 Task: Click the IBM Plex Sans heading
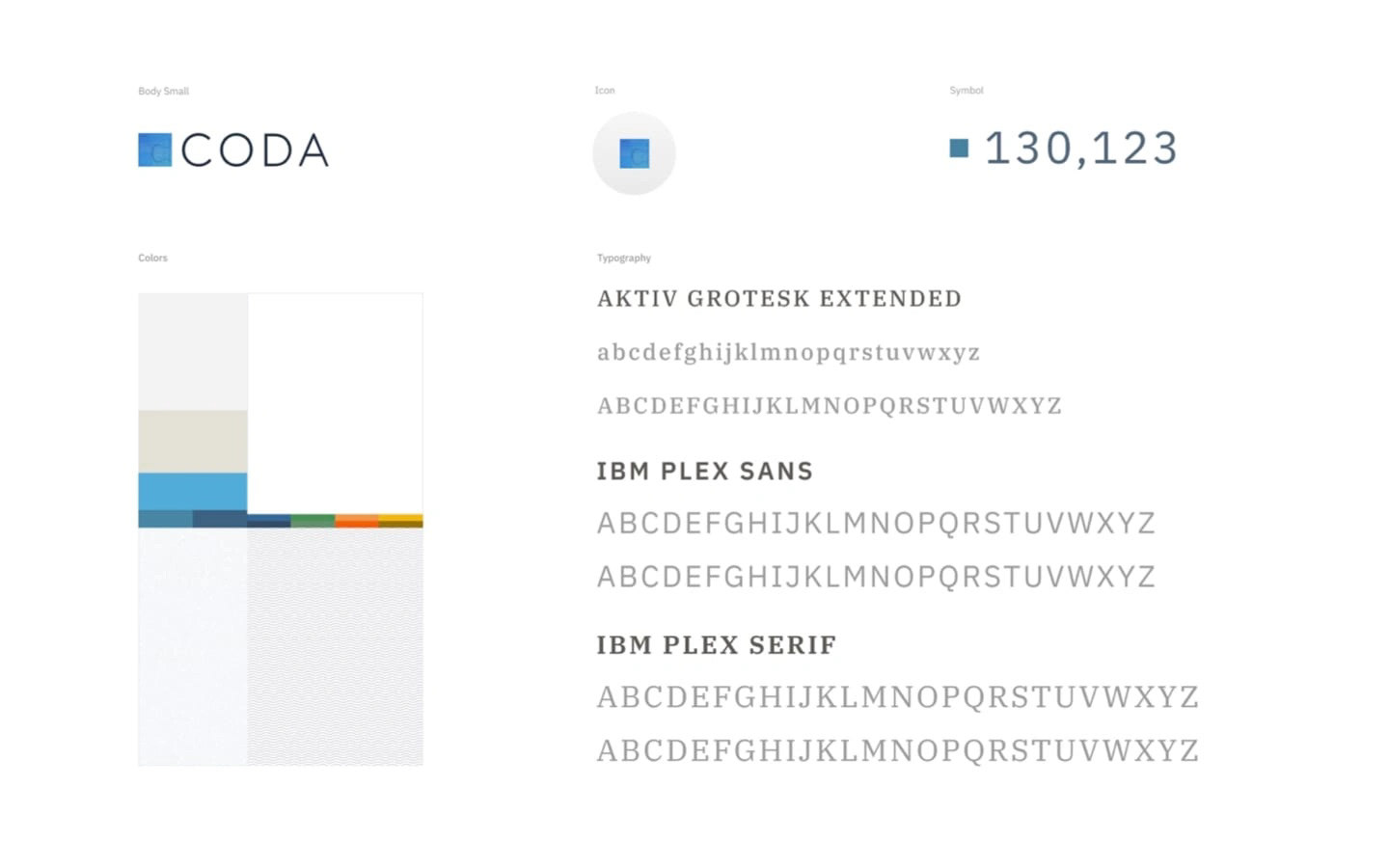pos(705,472)
